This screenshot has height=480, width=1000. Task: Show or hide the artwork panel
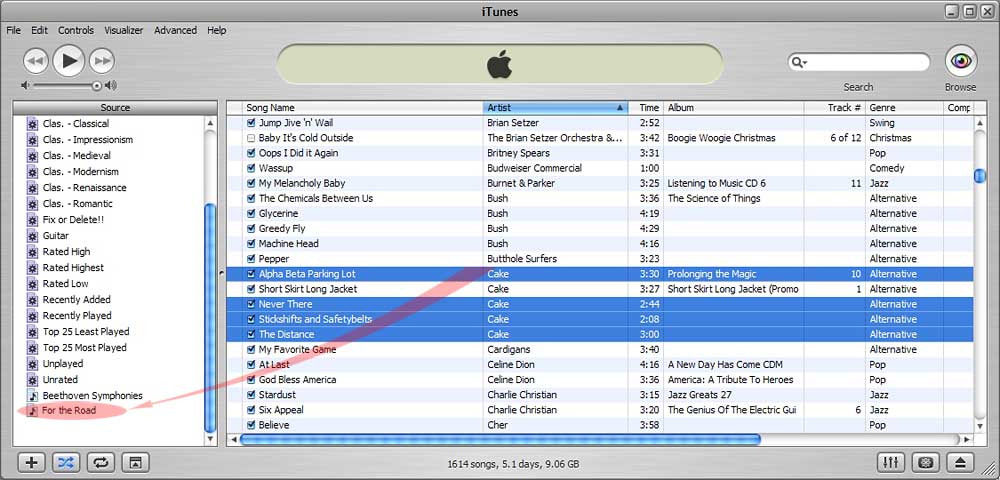(x=135, y=462)
